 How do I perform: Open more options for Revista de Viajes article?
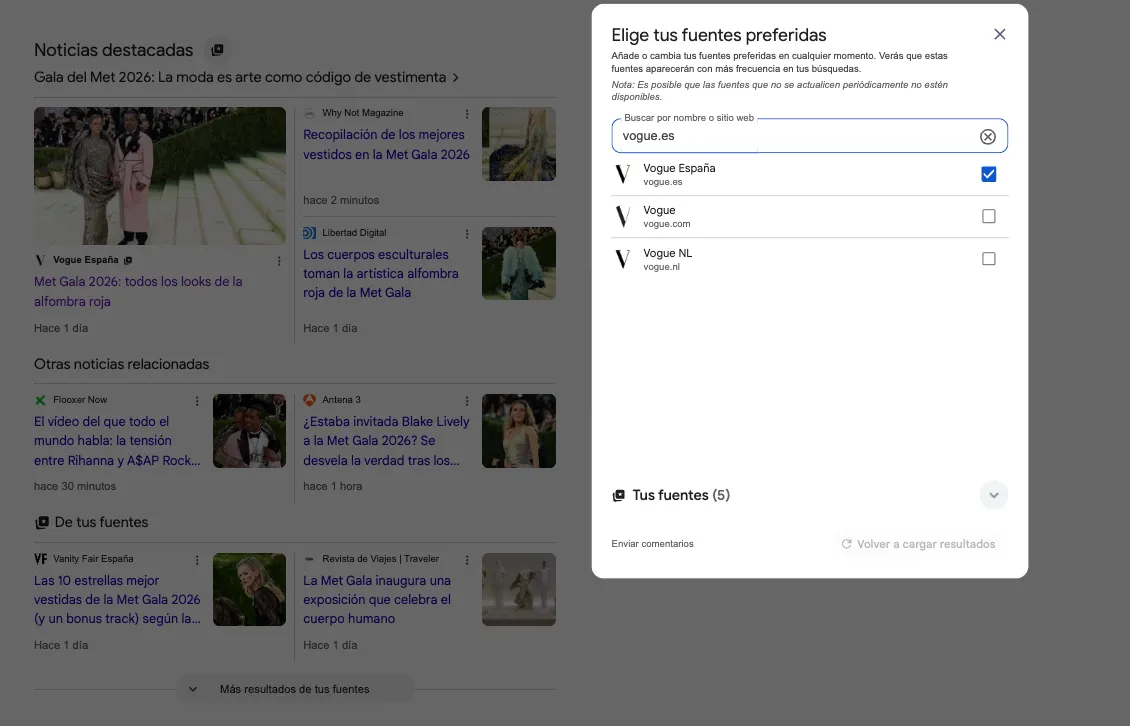tap(467, 560)
